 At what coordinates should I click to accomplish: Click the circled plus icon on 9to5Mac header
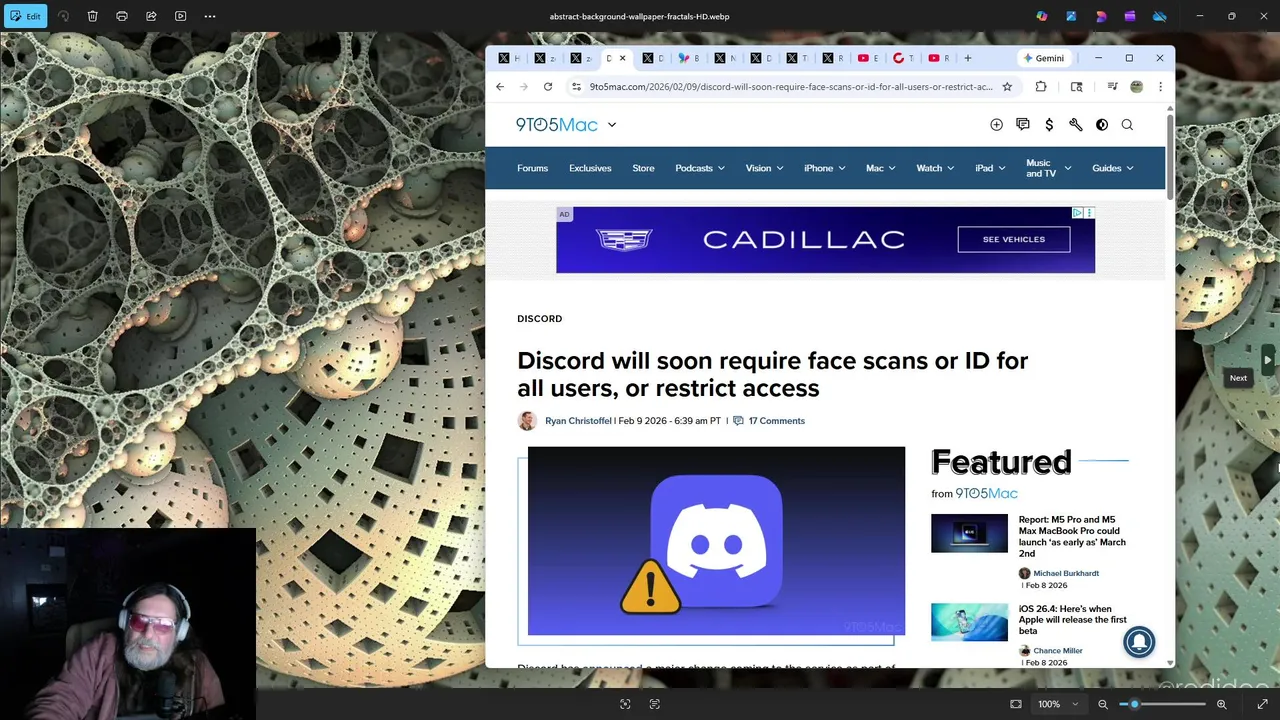pyautogui.click(x=996, y=125)
